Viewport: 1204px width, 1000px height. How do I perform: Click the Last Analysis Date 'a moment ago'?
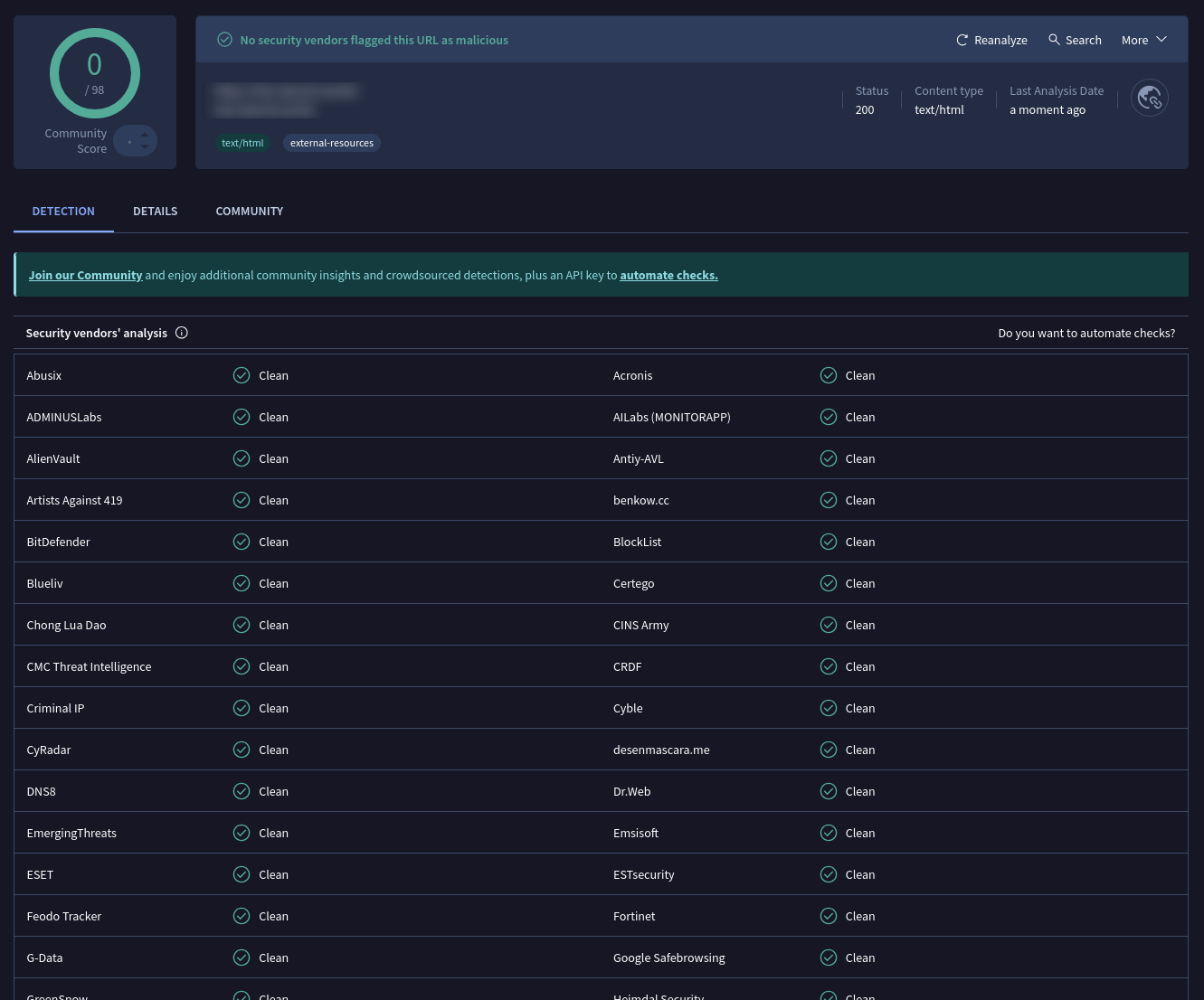(1048, 109)
